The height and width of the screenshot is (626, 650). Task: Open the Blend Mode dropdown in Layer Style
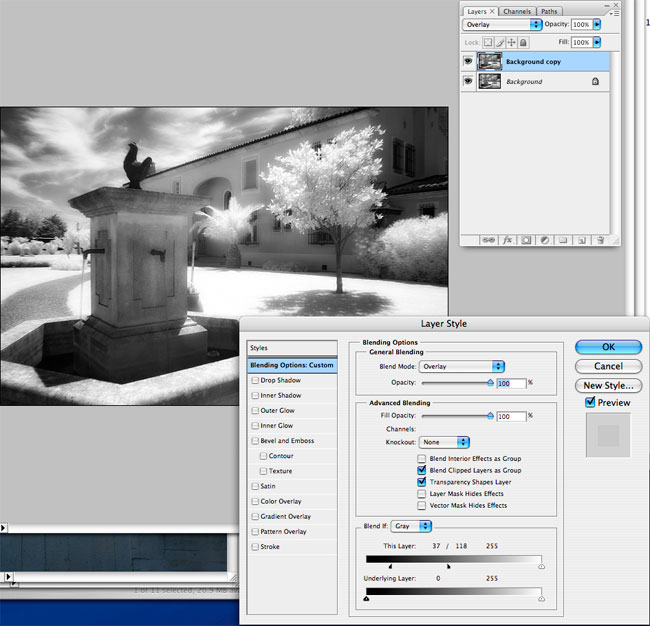pos(462,367)
